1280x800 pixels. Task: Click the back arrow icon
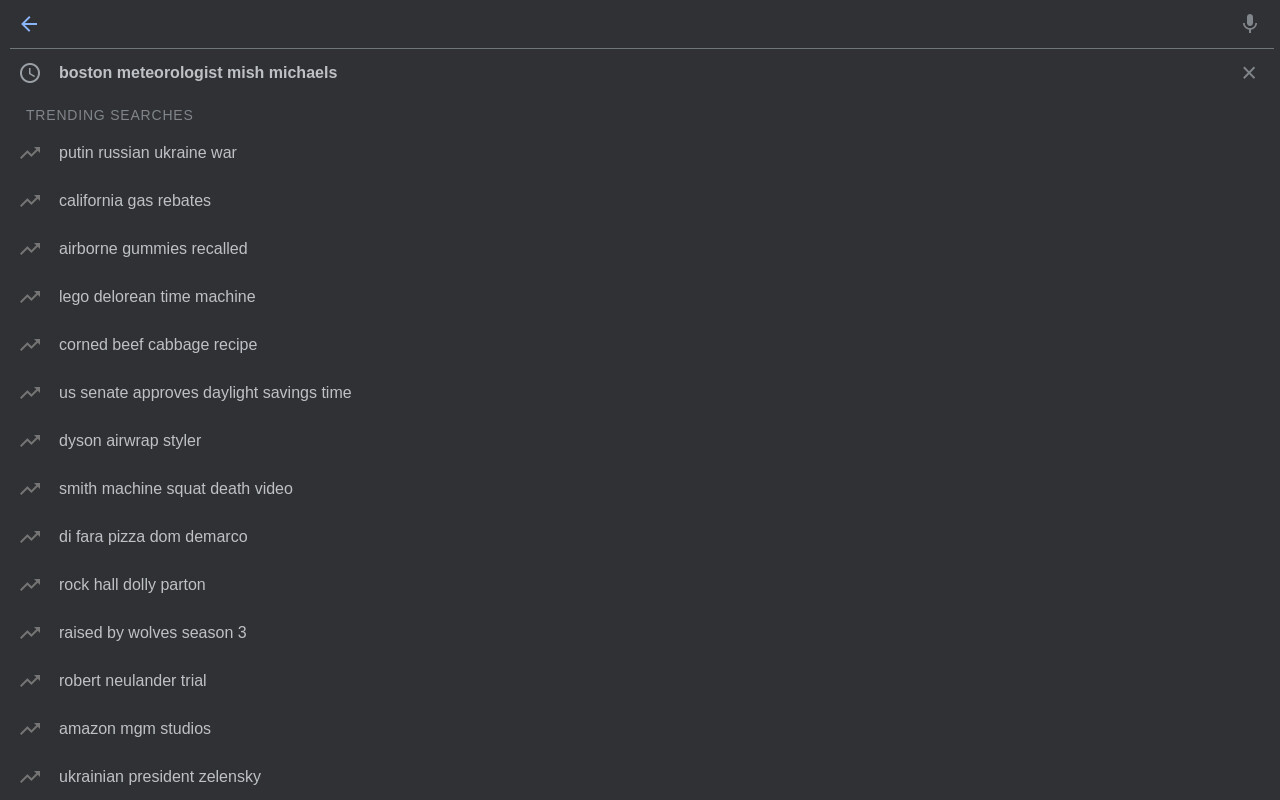tap(29, 24)
